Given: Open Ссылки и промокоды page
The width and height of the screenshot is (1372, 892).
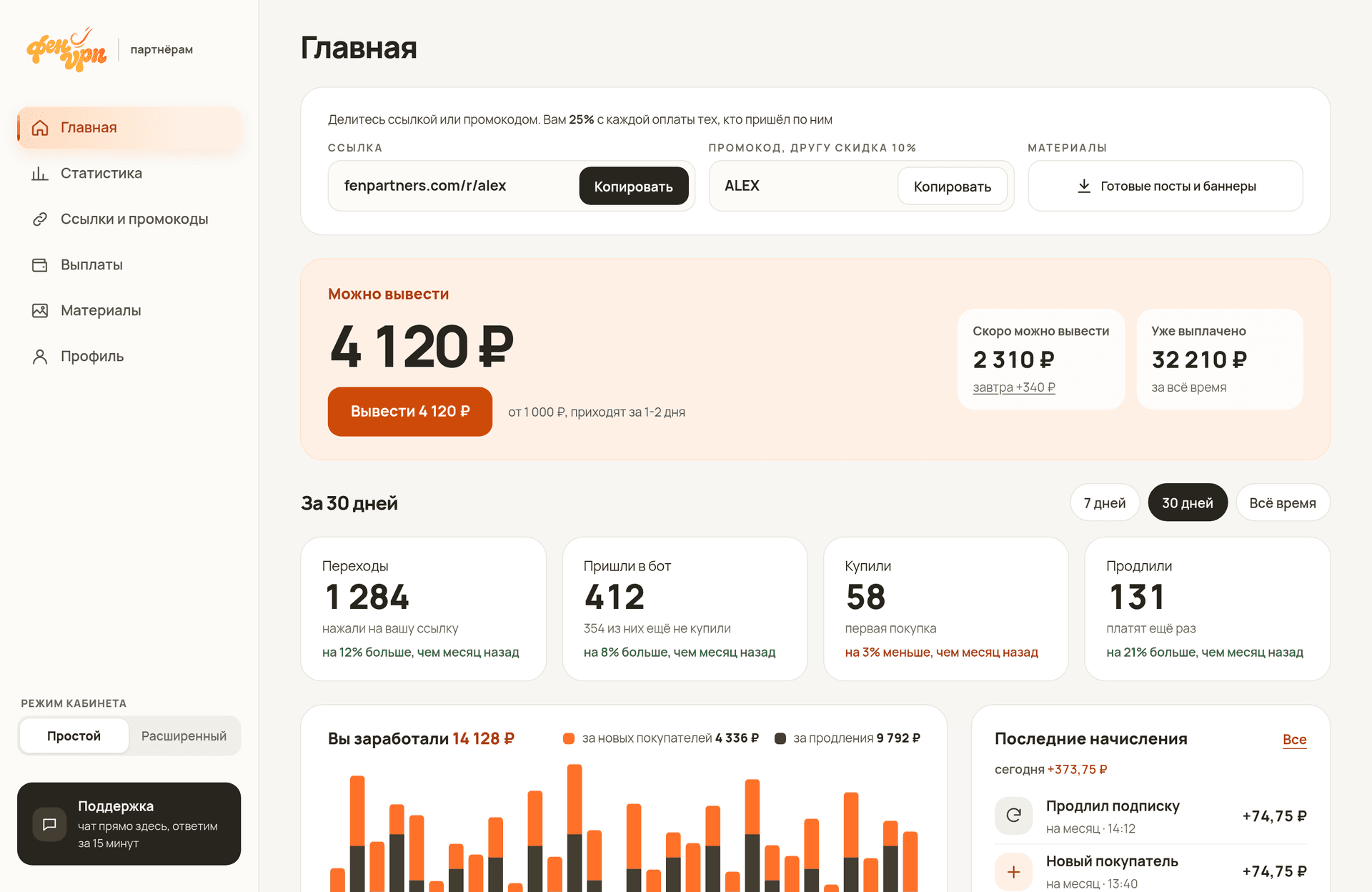Looking at the screenshot, I should [129, 219].
